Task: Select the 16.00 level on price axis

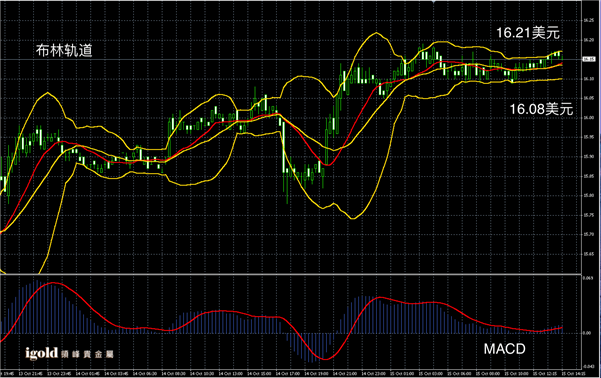Action: (588, 118)
